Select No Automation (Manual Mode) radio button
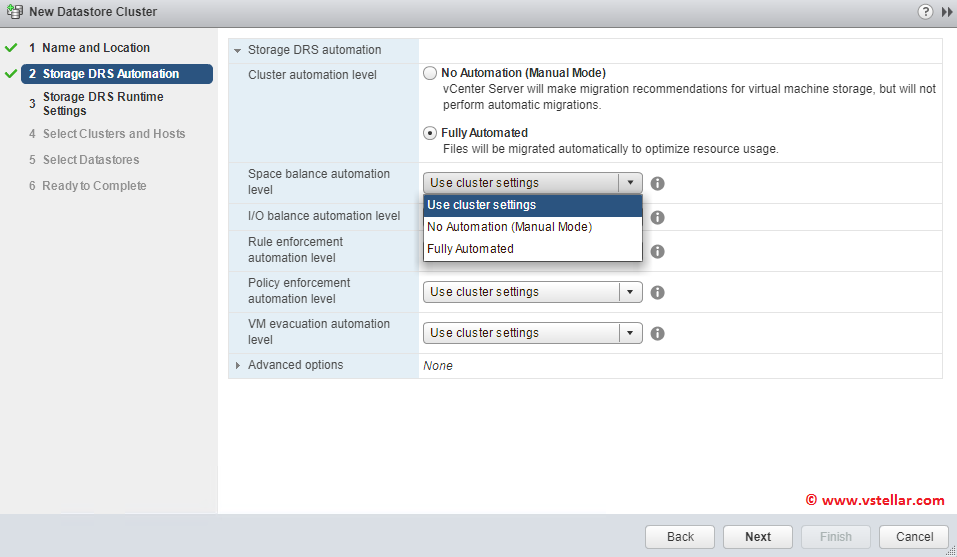957x557 pixels. [x=430, y=73]
